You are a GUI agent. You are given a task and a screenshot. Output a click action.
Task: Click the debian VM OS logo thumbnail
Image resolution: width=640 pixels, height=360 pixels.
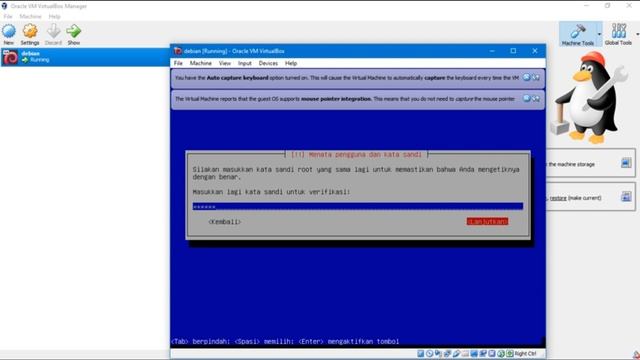click(x=10, y=57)
